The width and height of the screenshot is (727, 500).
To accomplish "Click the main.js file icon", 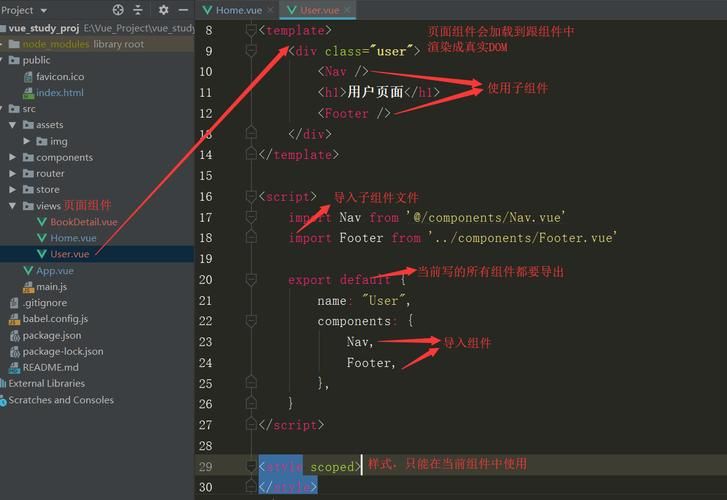I will 28,287.
